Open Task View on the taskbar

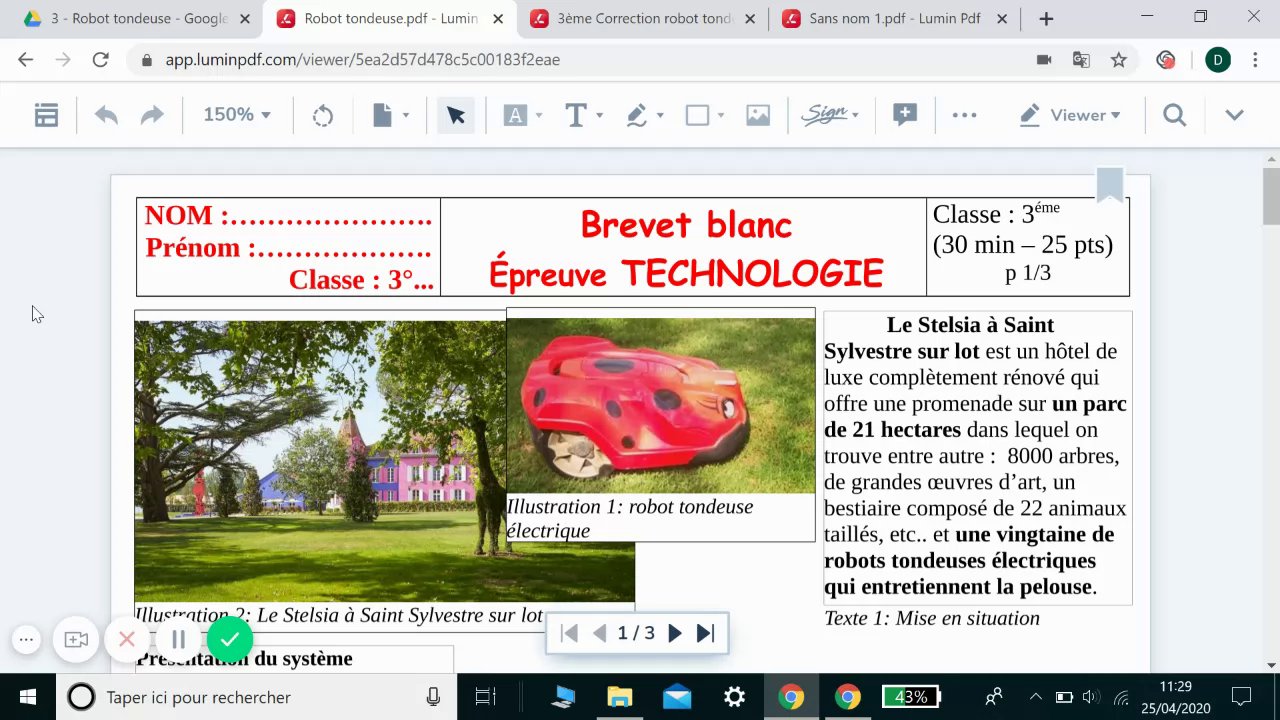click(x=485, y=697)
